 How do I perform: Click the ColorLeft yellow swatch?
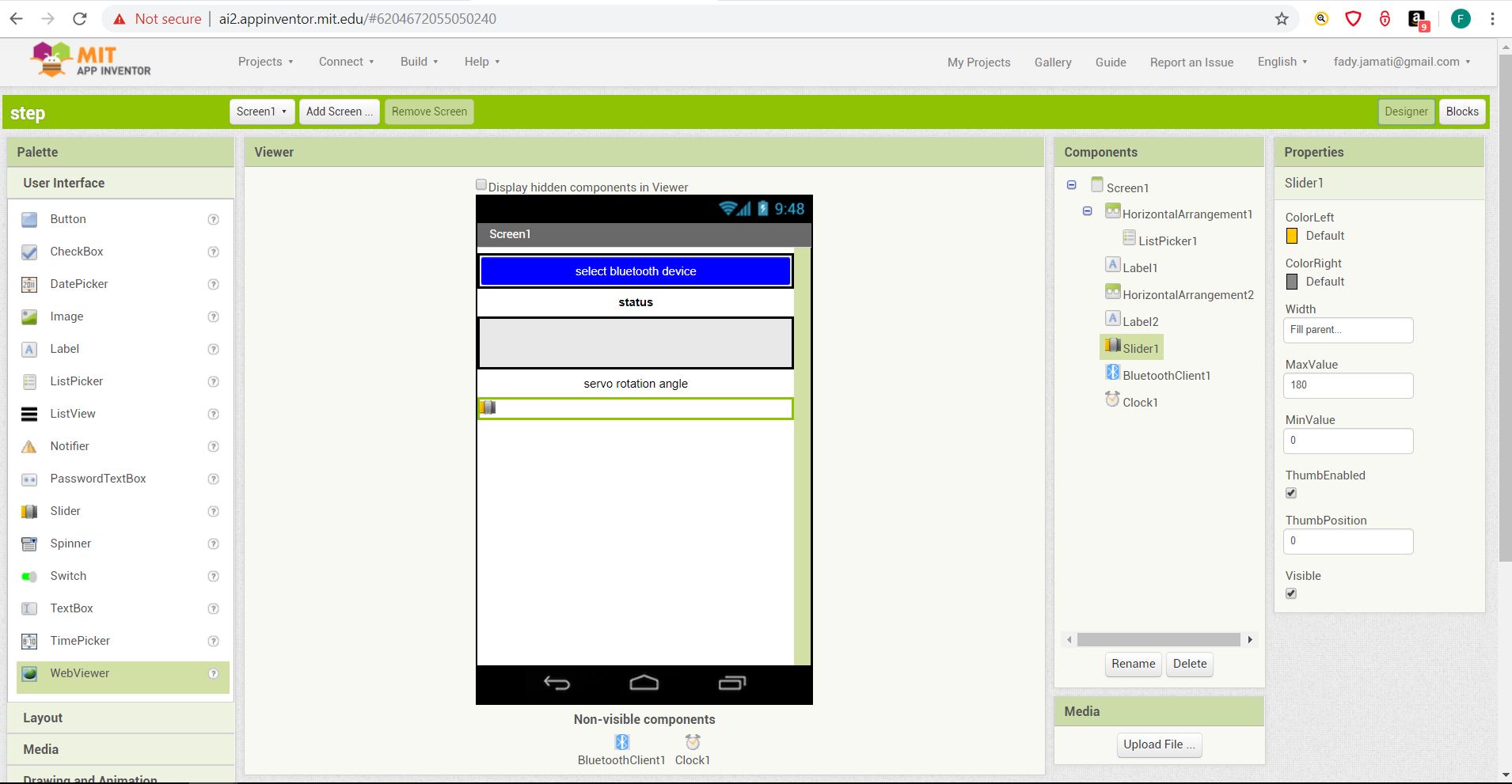pyautogui.click(x=1292, y=236)
